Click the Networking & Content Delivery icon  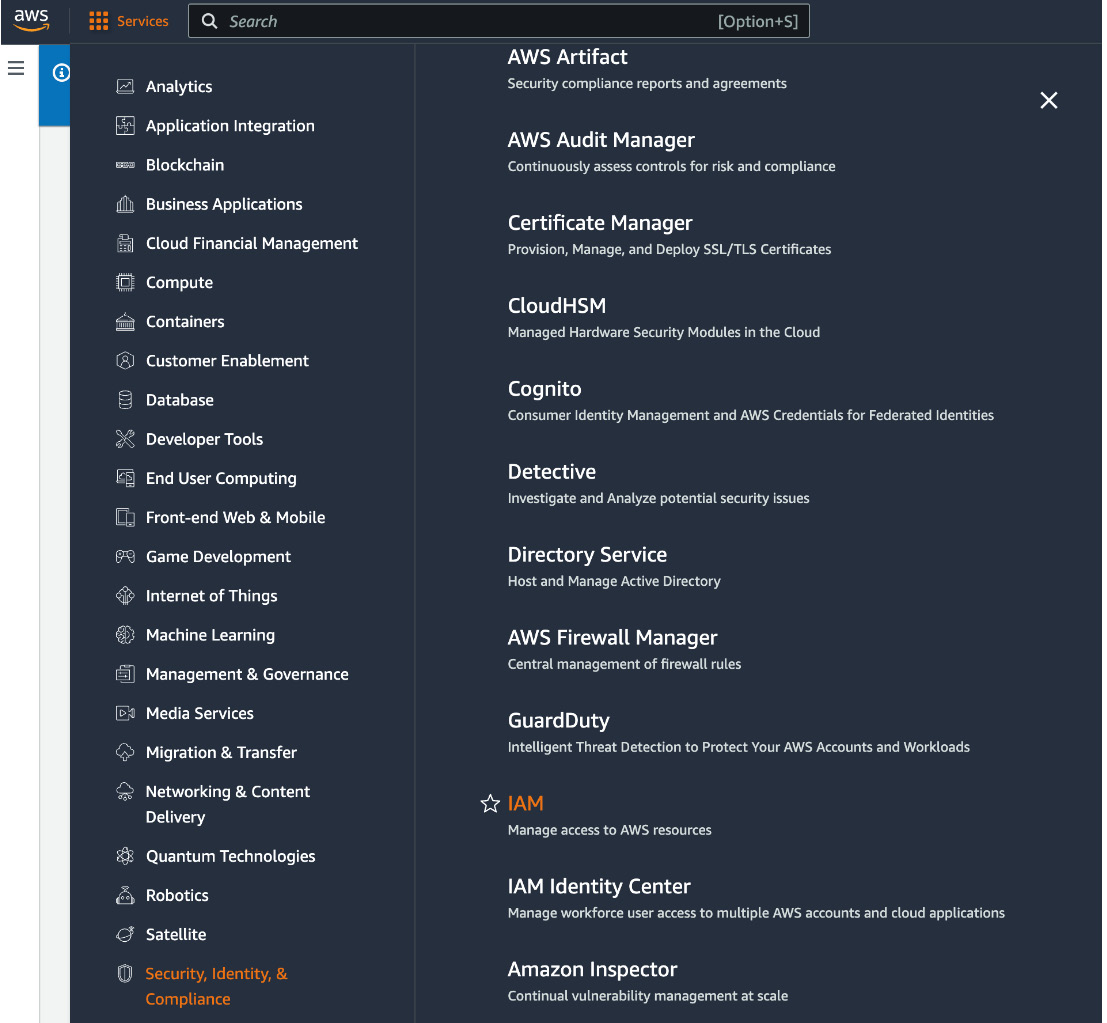click(125, 791)
